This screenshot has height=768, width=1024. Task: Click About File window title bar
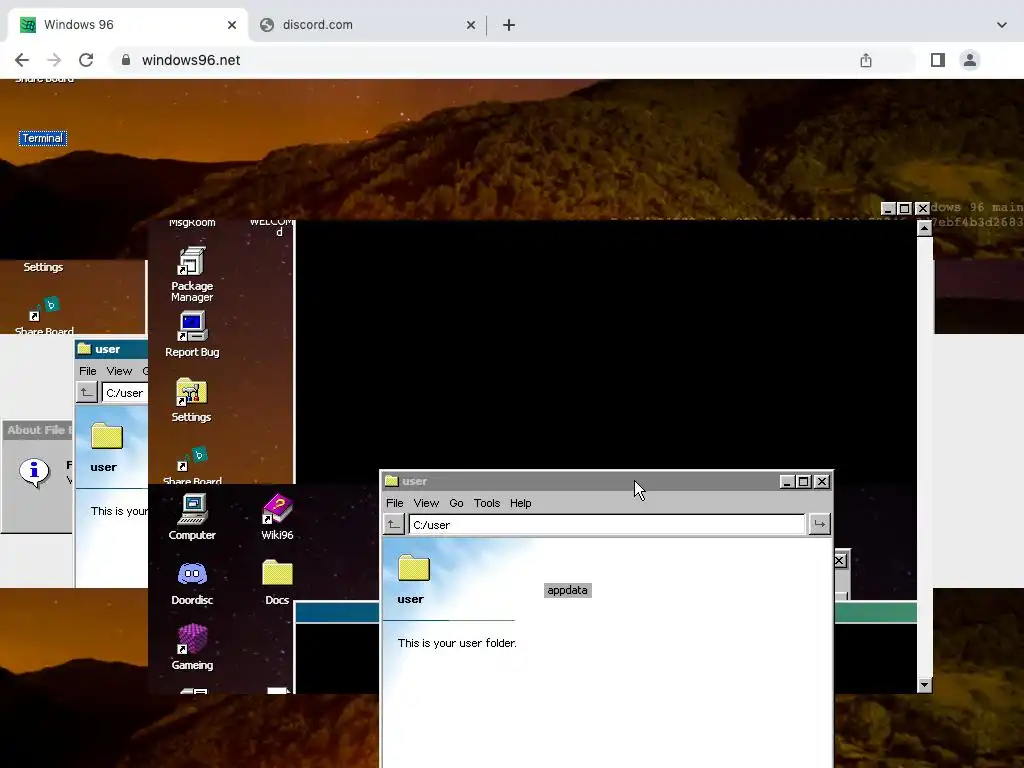37,430
